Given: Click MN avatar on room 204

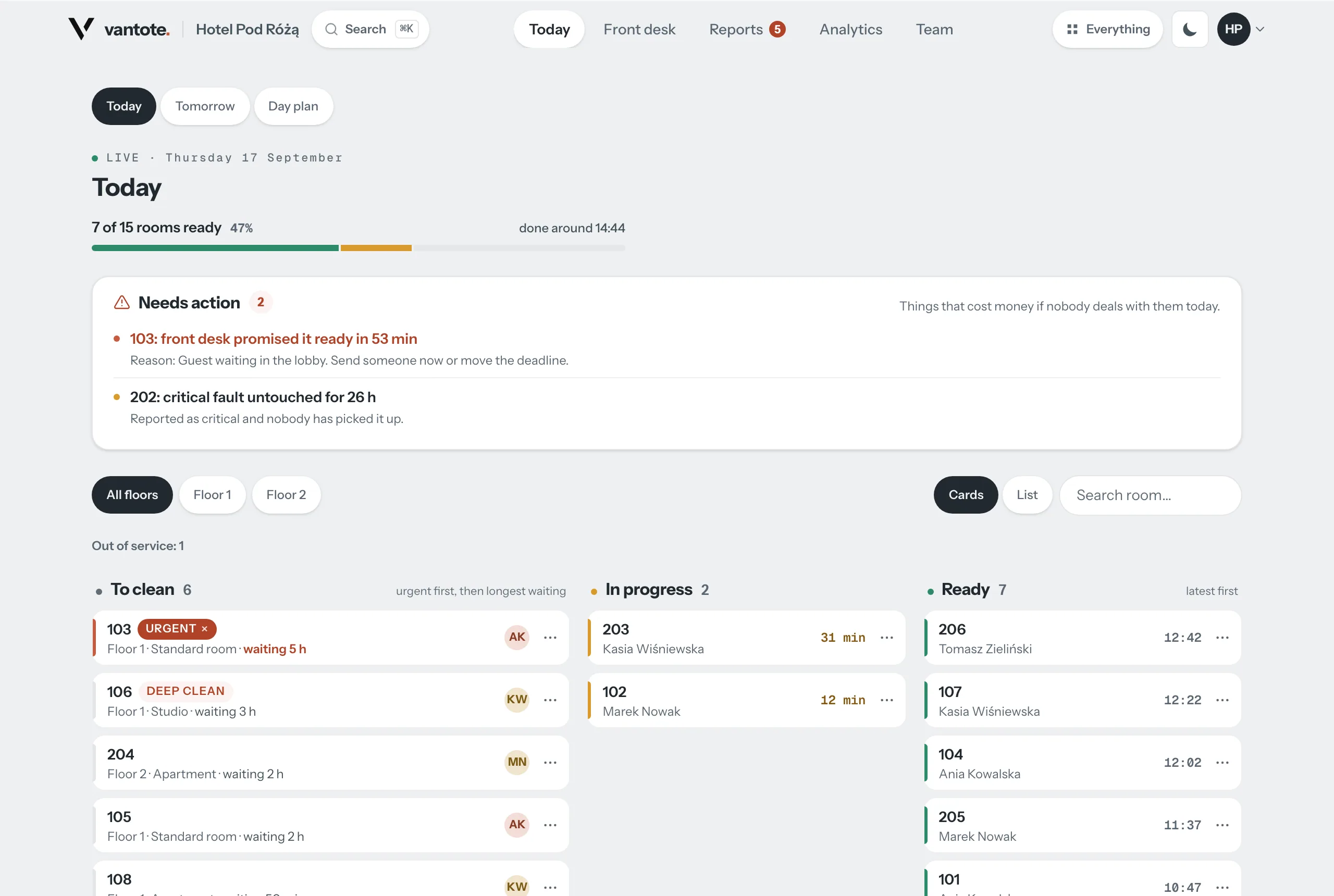Looking at the screenshot, I should coord(517,762).
